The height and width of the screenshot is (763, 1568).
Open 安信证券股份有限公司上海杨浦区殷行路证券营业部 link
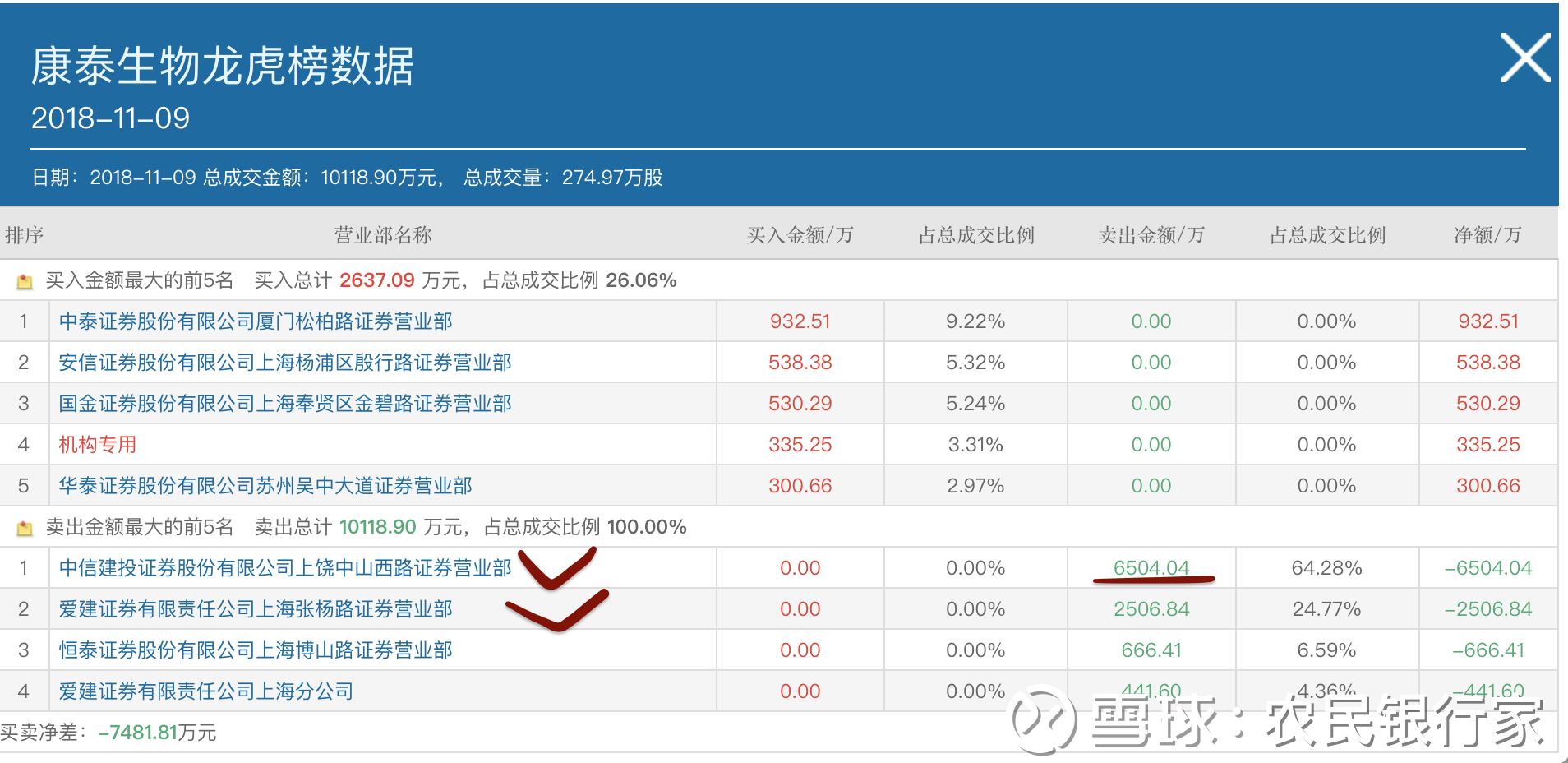[285, 363]
